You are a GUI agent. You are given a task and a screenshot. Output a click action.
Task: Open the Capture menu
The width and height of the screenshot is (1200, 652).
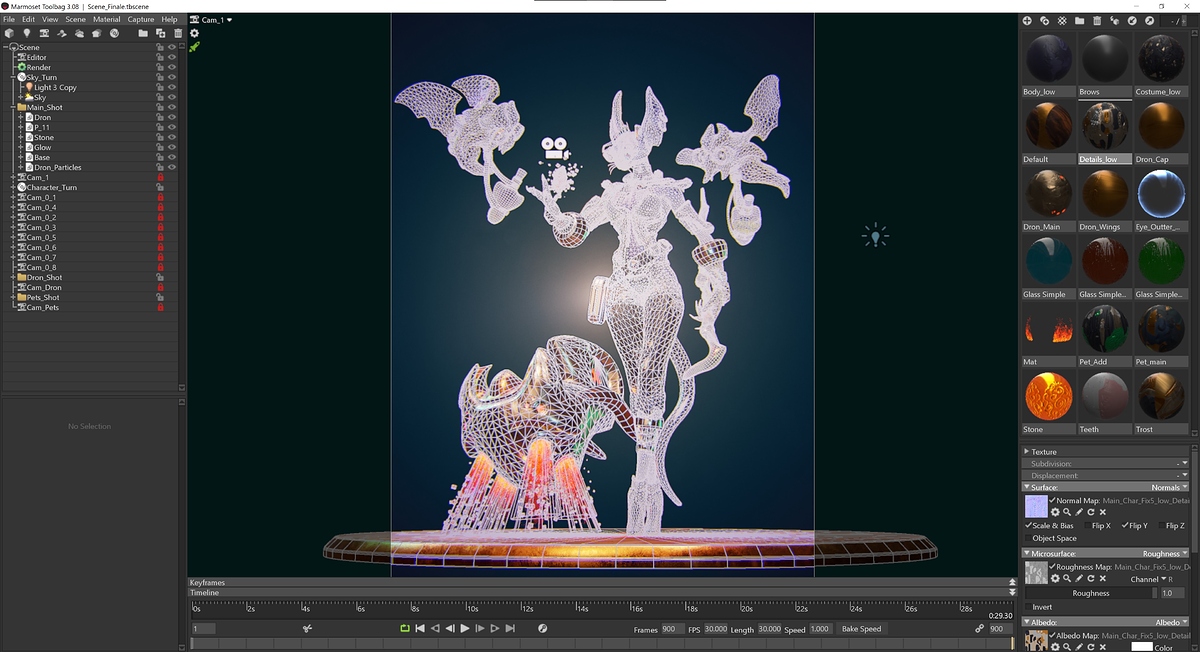(141, 19)
